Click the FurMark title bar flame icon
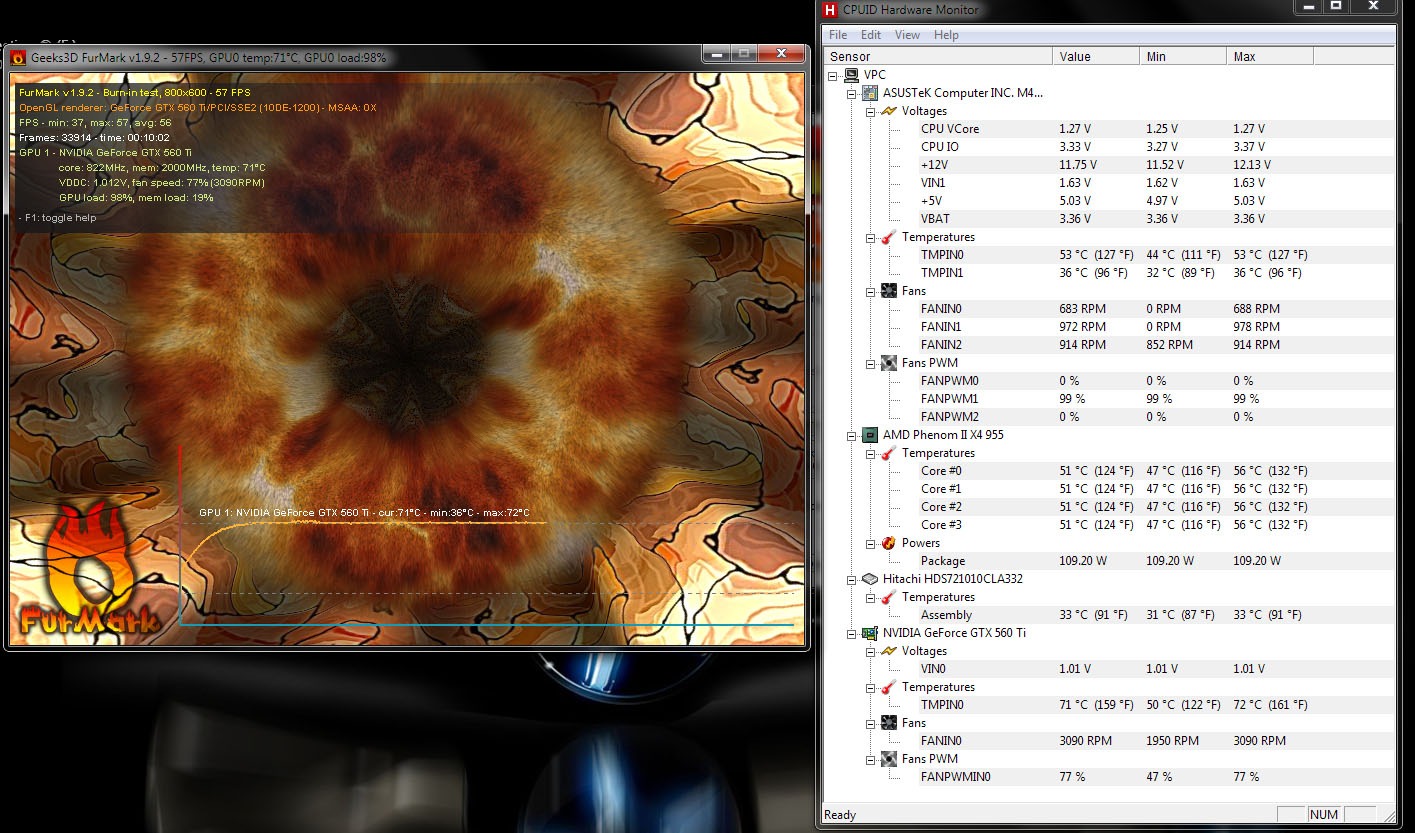 tap(17, 58)
